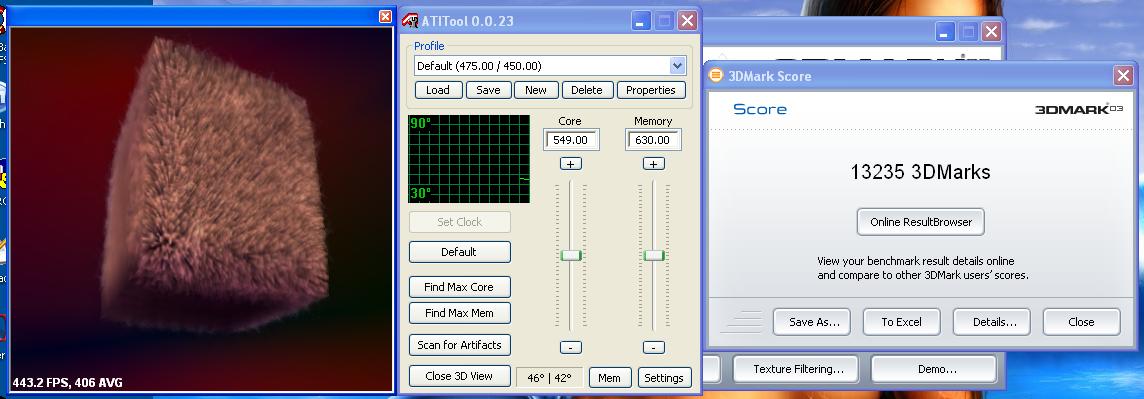
Task: Close the 3DMark main window behind
Action: pos(991,31)
